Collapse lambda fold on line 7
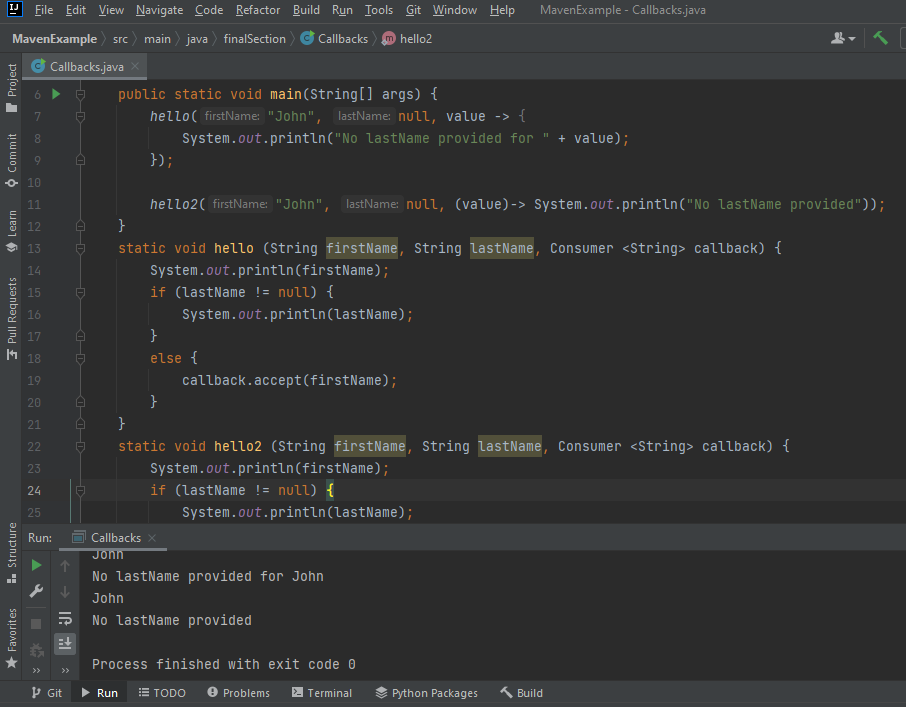 (x=80, y=116)
